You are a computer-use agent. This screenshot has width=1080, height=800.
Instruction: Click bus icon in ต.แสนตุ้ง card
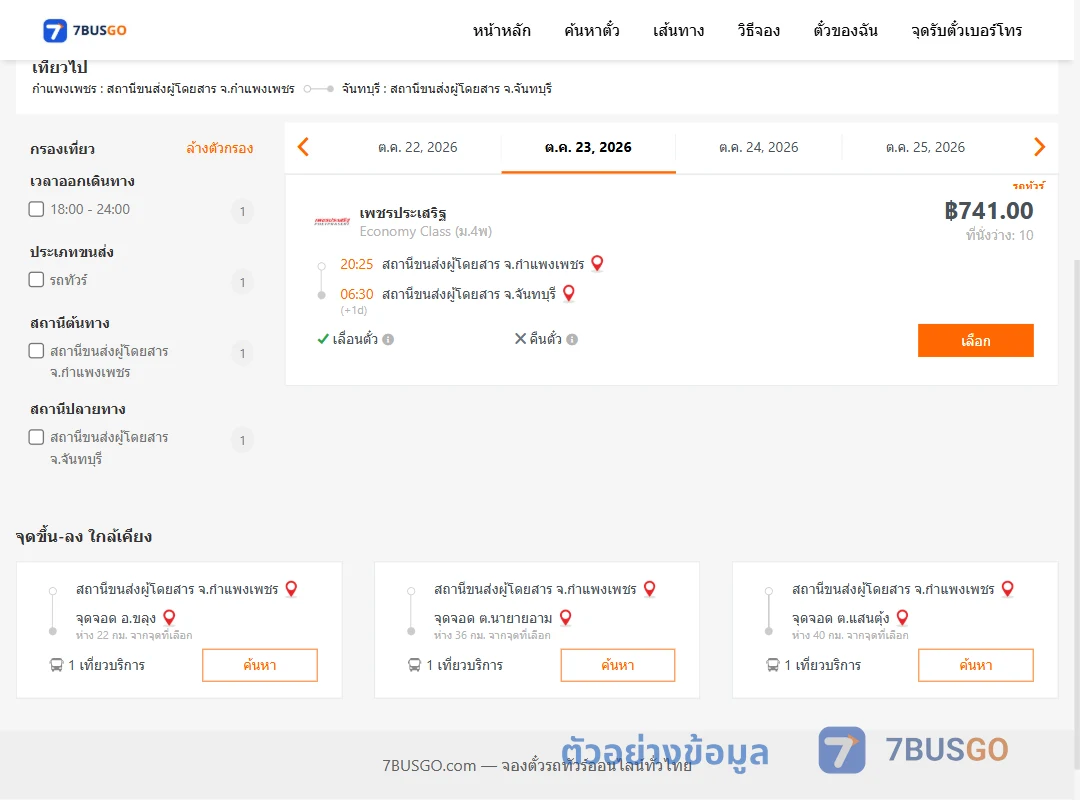(x=773, y=665)
